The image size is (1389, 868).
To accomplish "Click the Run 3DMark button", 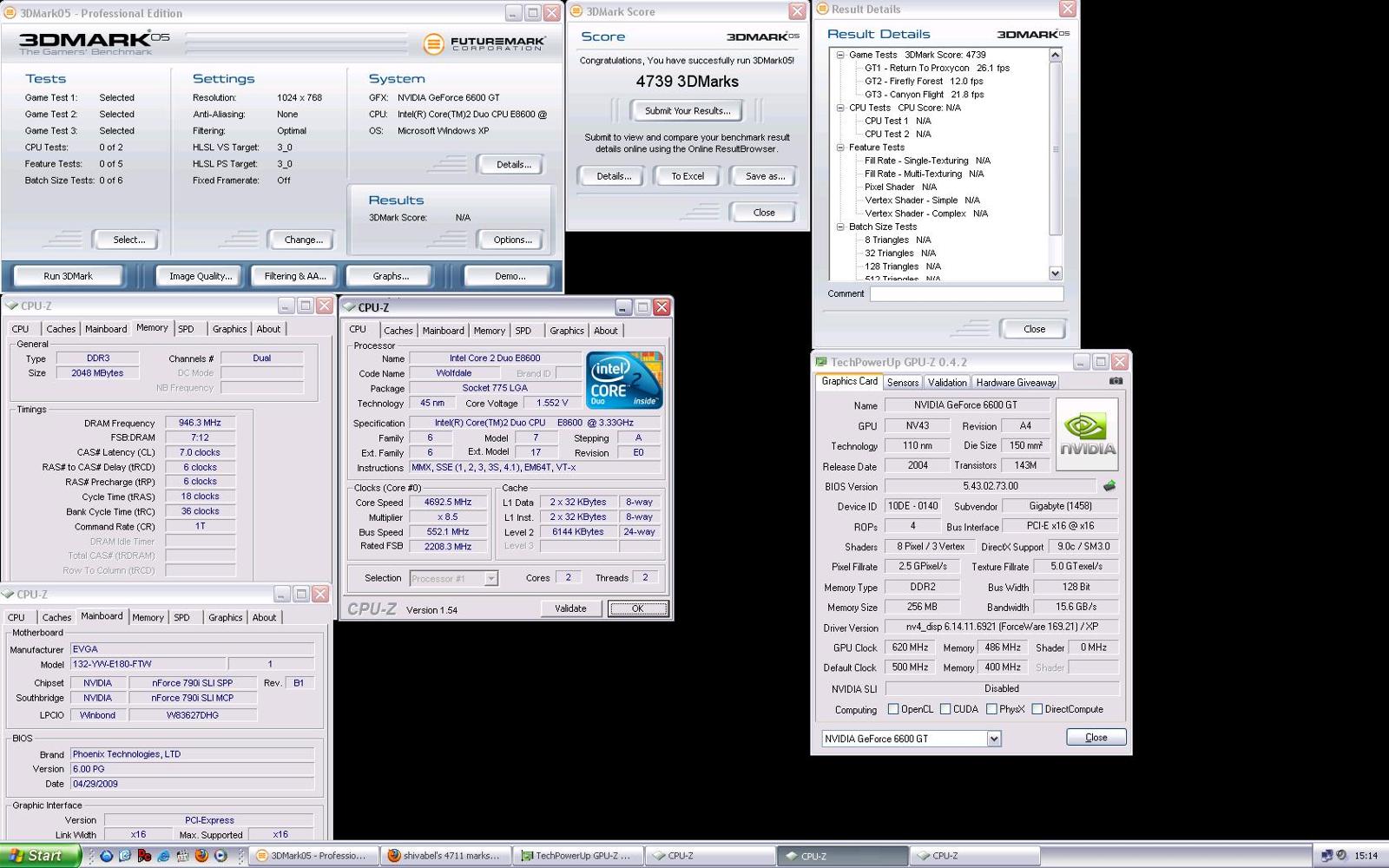I will 68,276.
